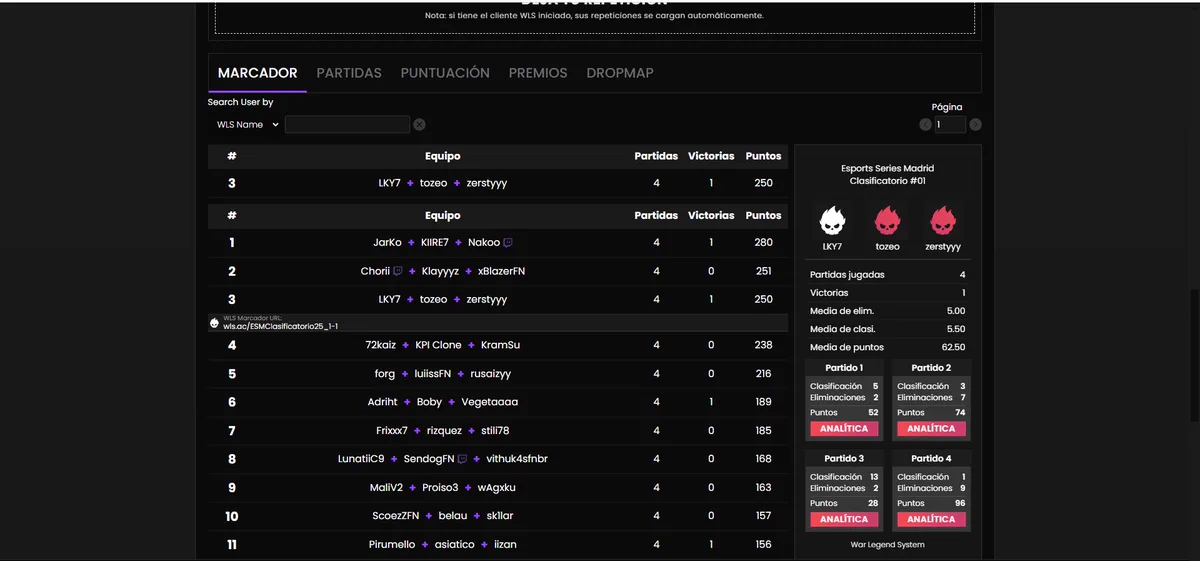Click the Media de elim. stat row
This screenshot has height=561, width=1200.
coord(888,311)
